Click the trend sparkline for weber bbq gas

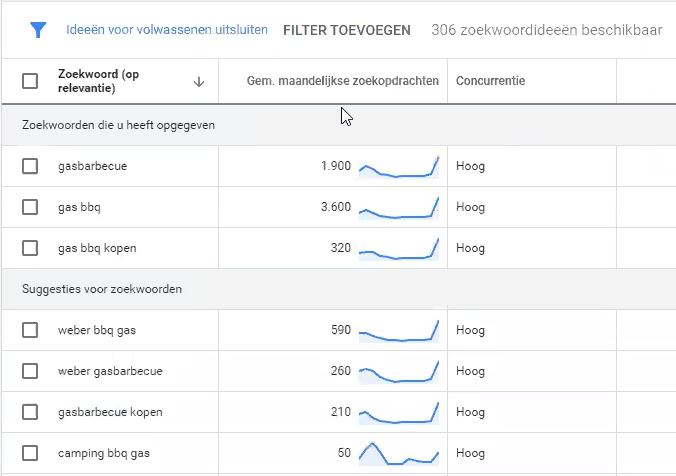(399, 330)
